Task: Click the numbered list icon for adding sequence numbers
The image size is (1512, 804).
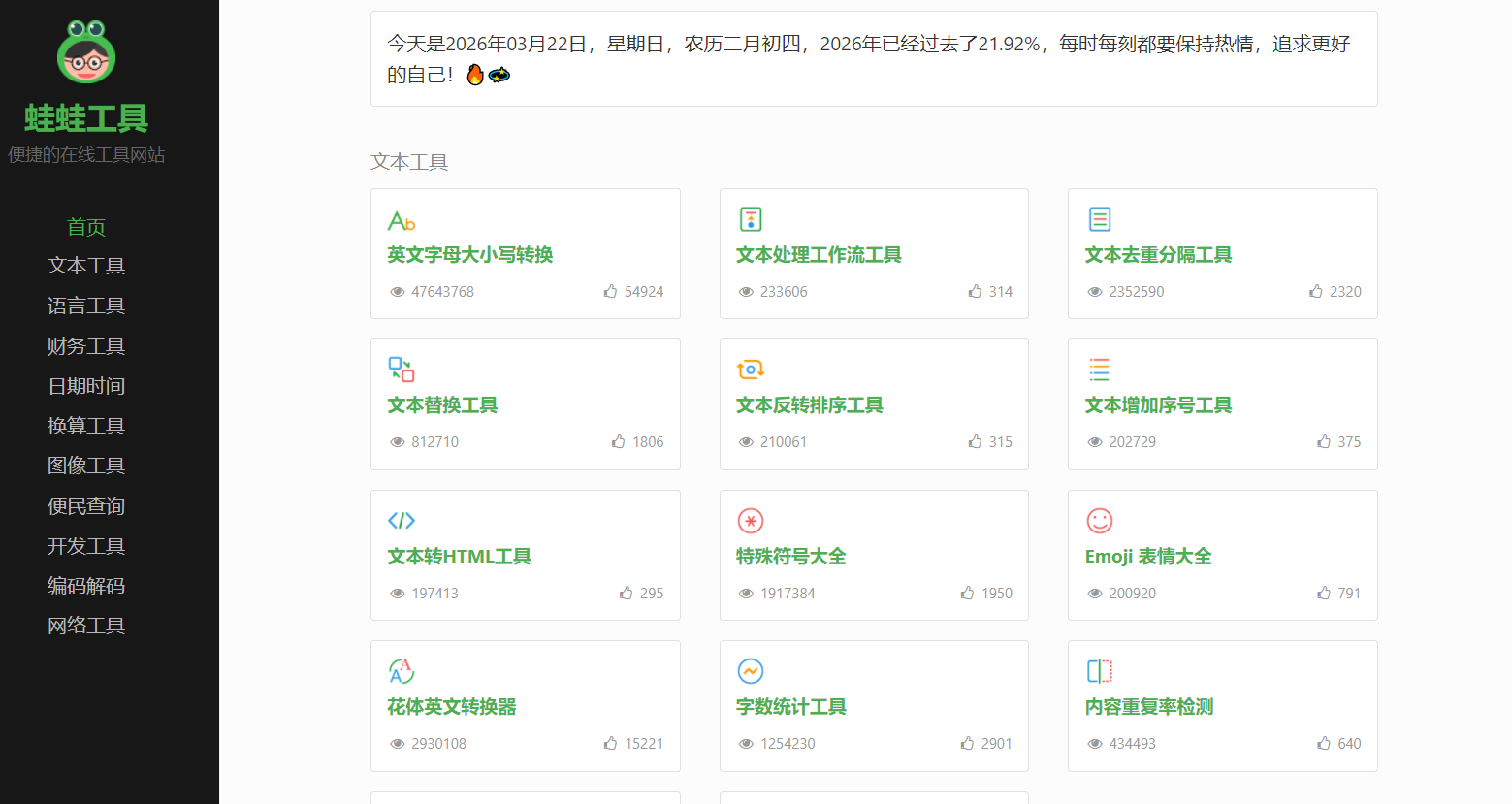Action: click(1099, 370)
